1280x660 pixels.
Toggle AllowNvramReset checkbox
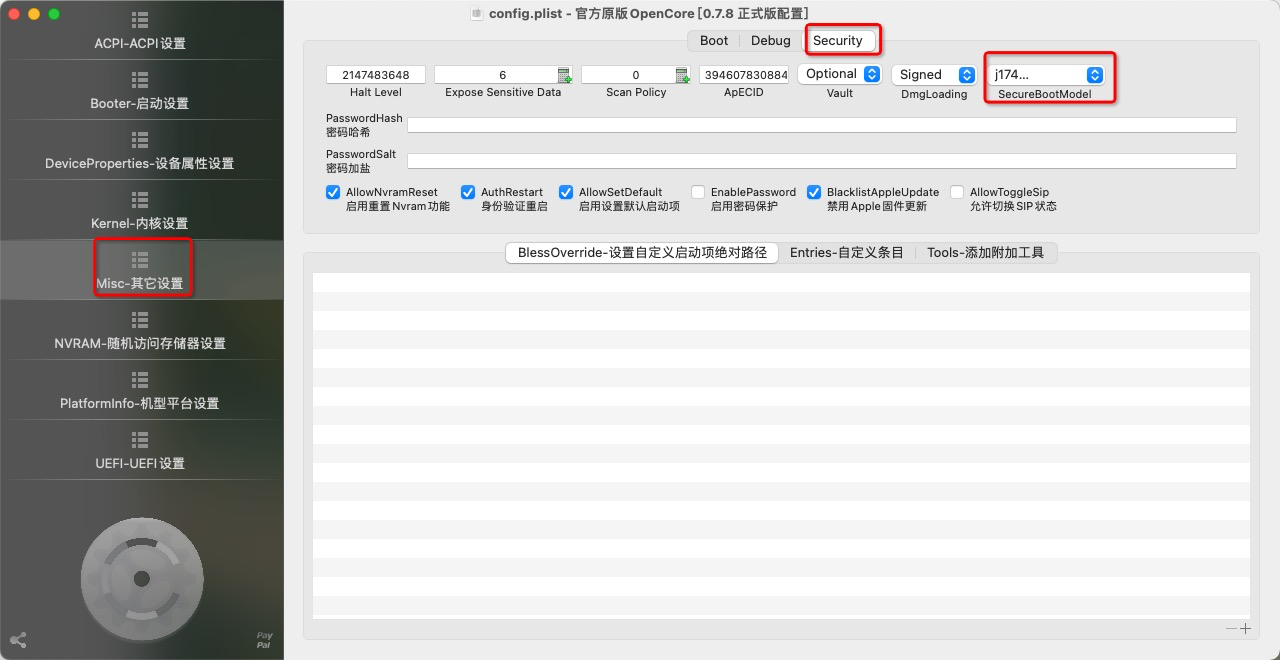pyautogui.click(x=333, y=192)
